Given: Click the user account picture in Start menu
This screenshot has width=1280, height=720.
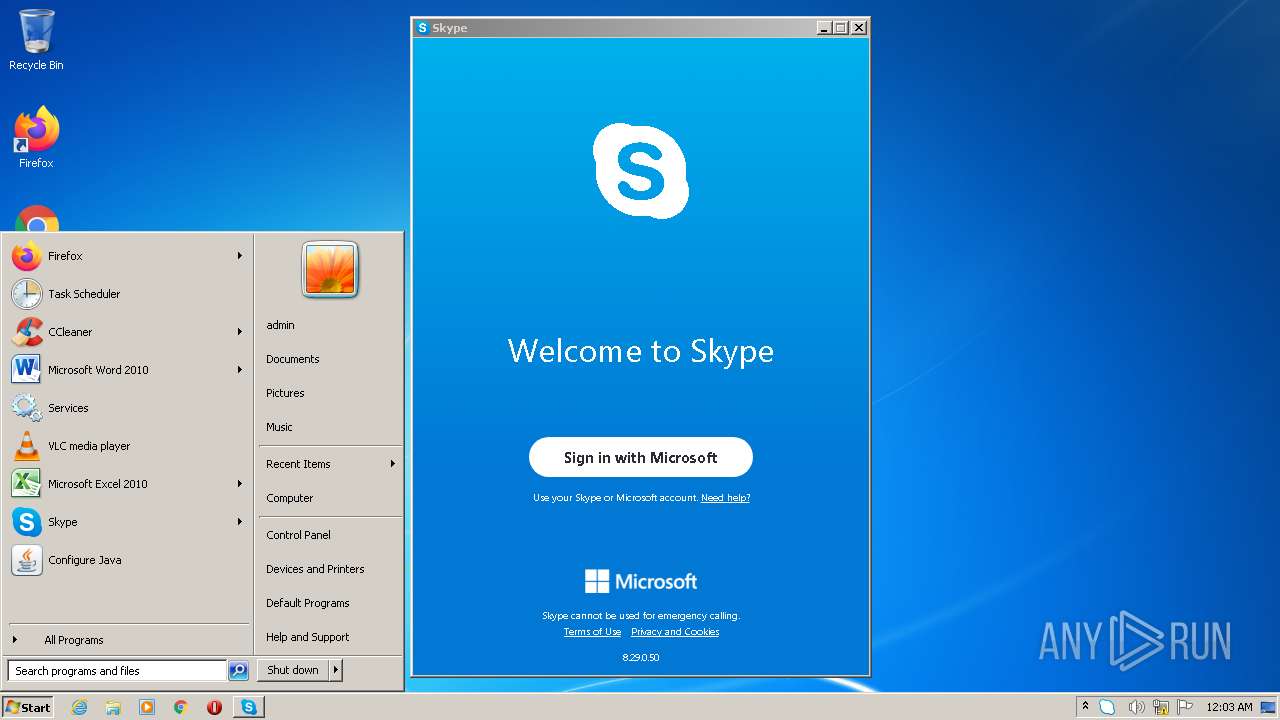Looking at the screenshot, I should point(330,270).
